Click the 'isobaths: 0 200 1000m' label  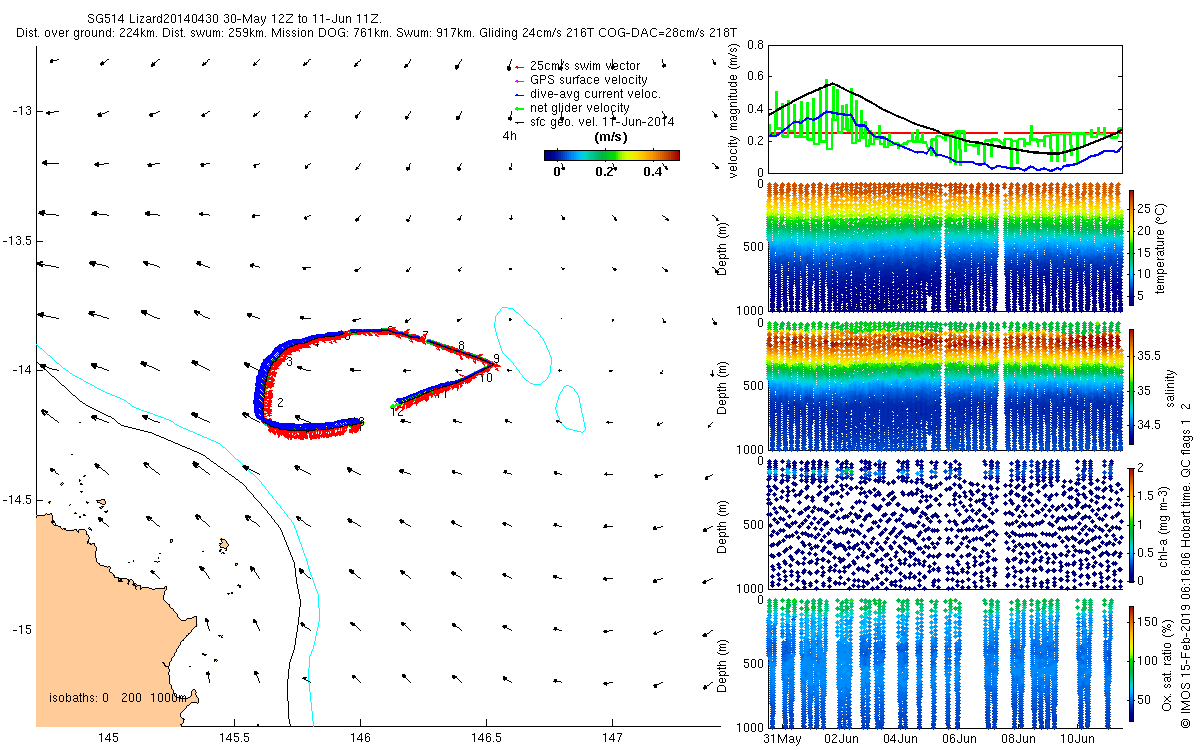118,698
